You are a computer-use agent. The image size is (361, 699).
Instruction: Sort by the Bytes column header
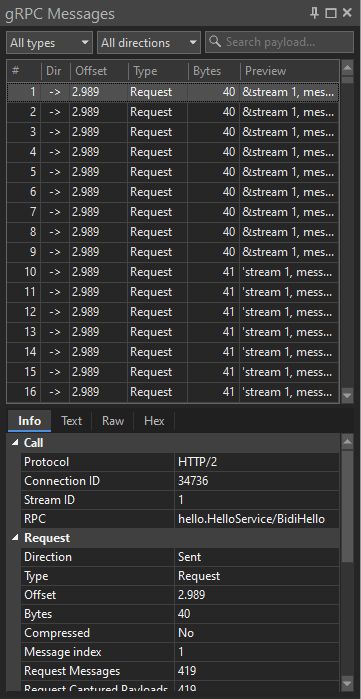pyautogui.click(x=213, y=71)
